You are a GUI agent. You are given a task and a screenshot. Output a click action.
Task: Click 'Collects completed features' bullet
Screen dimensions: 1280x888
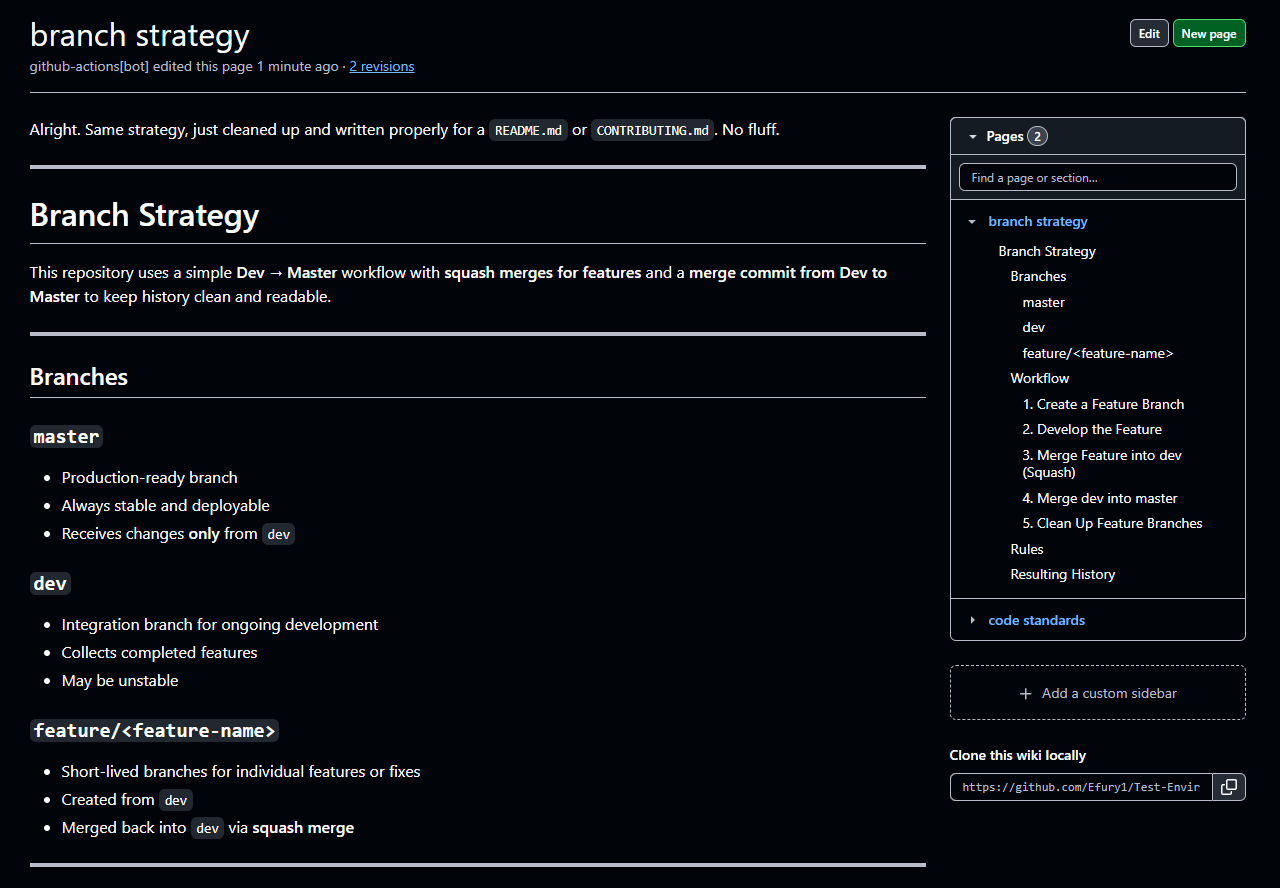pyautogui.click(x=160, y=653)
